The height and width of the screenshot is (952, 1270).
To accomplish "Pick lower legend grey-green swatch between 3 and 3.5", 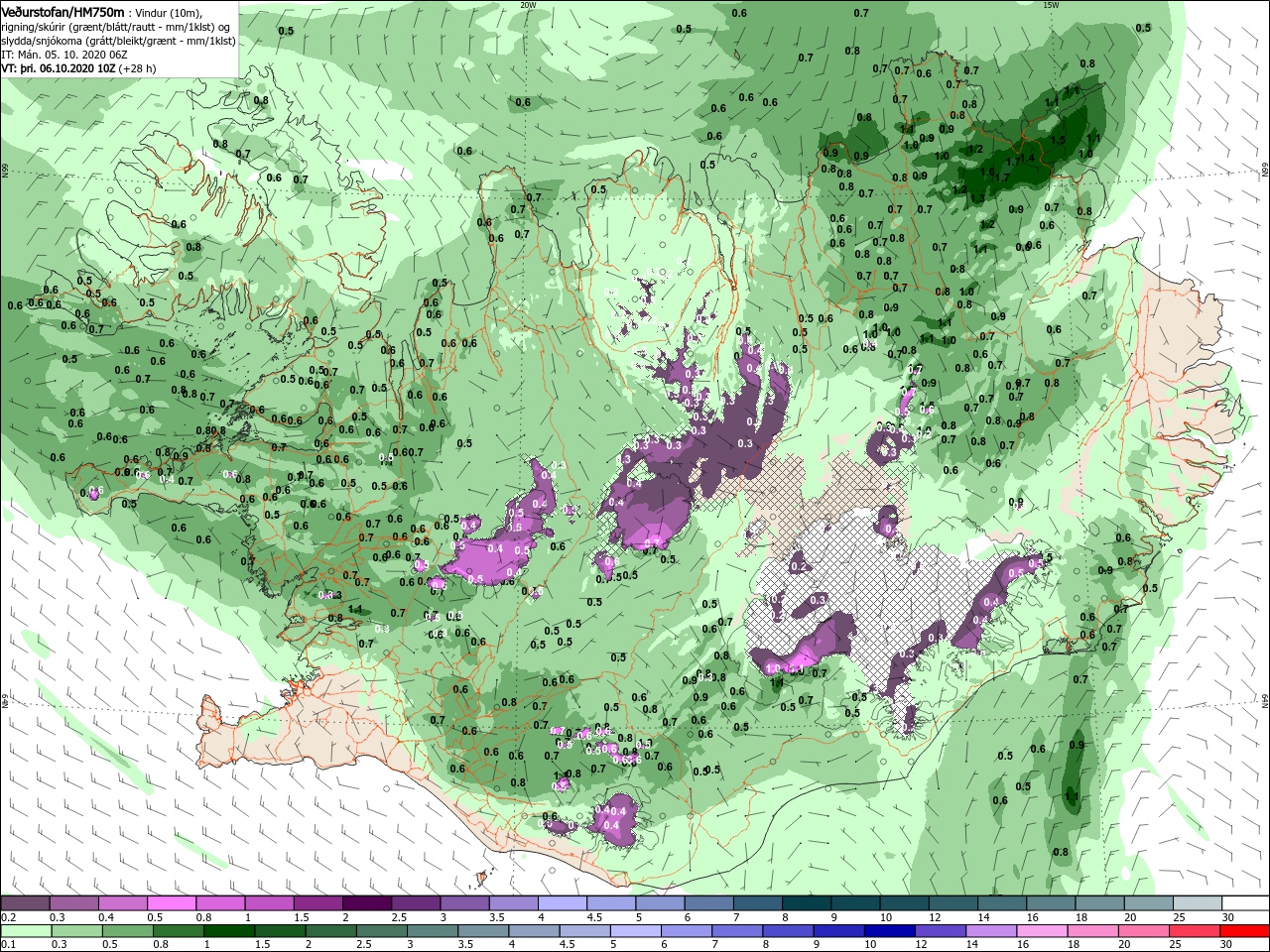I will point(432,931).
